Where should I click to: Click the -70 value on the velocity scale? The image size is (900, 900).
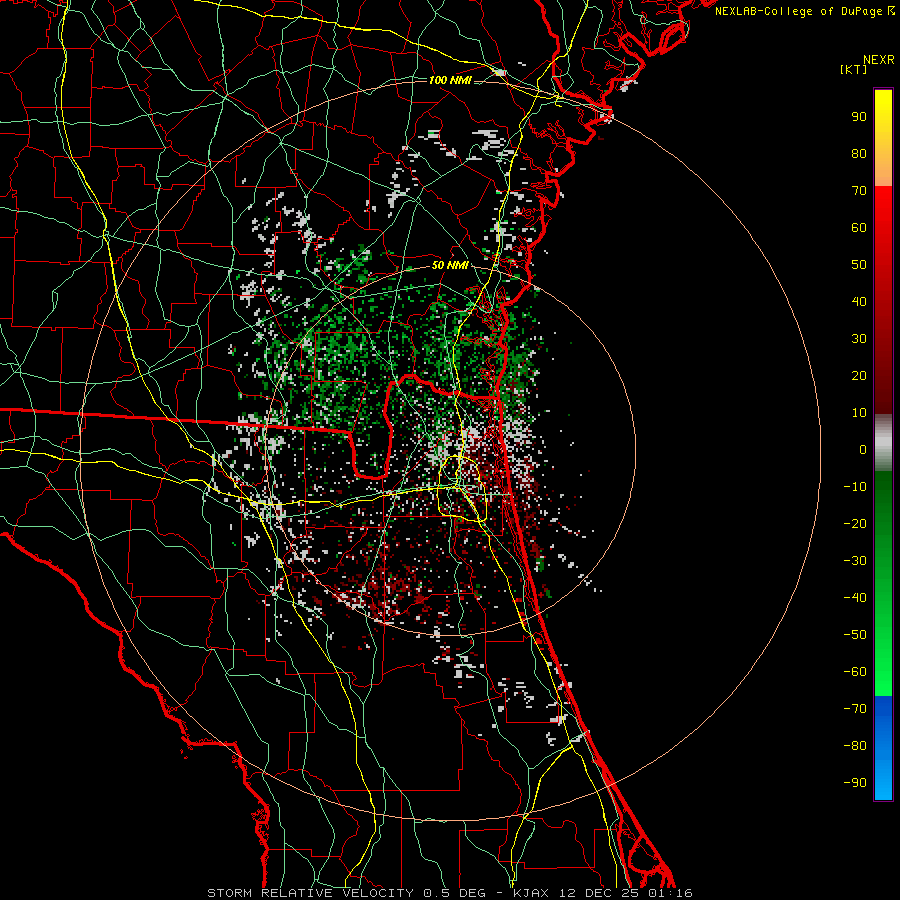(855, 709)
